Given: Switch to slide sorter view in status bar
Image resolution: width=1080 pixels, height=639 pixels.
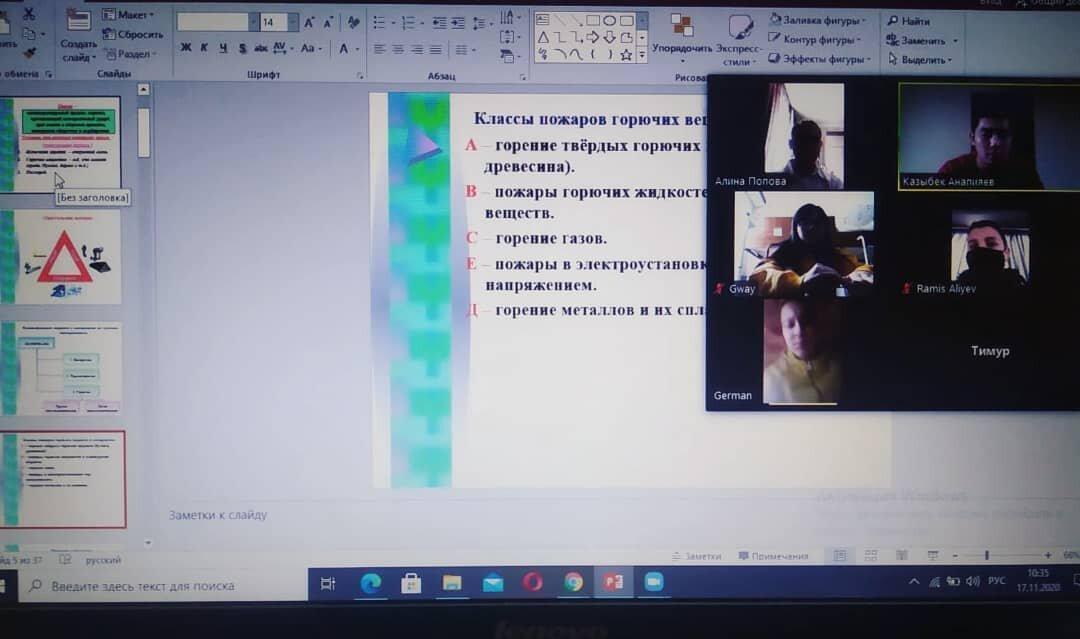Looking at the screenshot, I should point(871,555).
